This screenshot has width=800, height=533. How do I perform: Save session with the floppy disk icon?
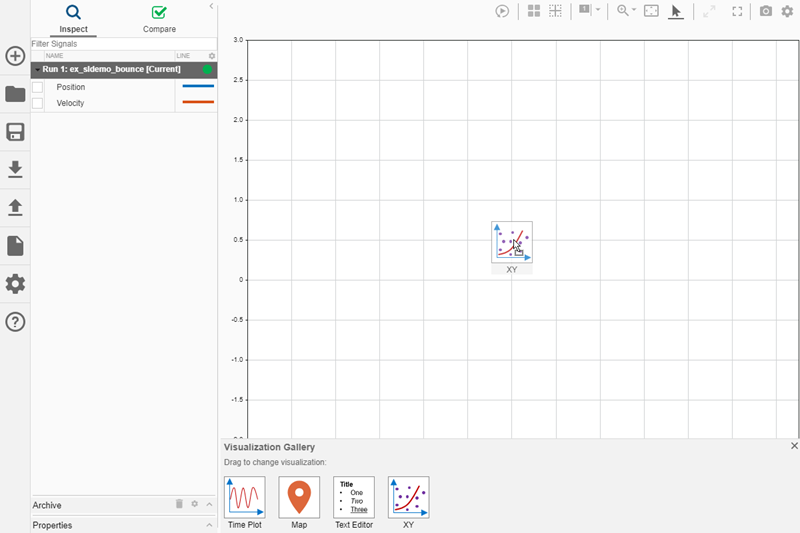[x=15, y=132]
